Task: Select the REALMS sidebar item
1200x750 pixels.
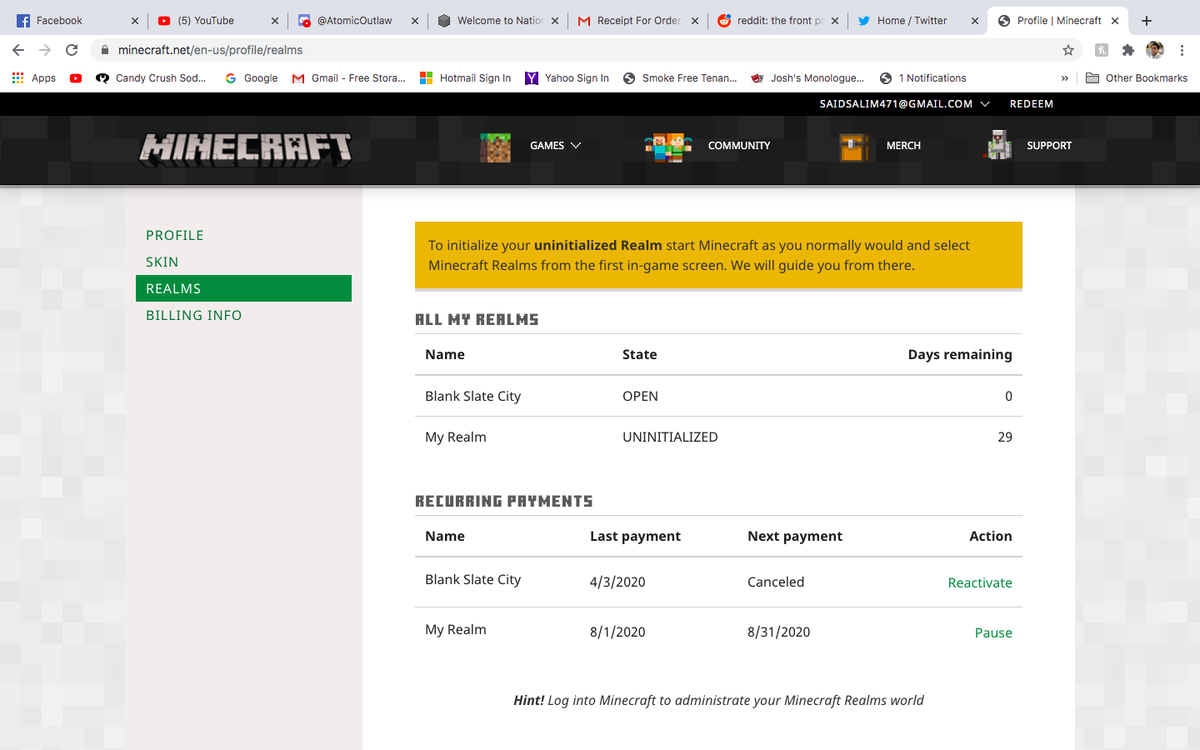Action: 243,288
